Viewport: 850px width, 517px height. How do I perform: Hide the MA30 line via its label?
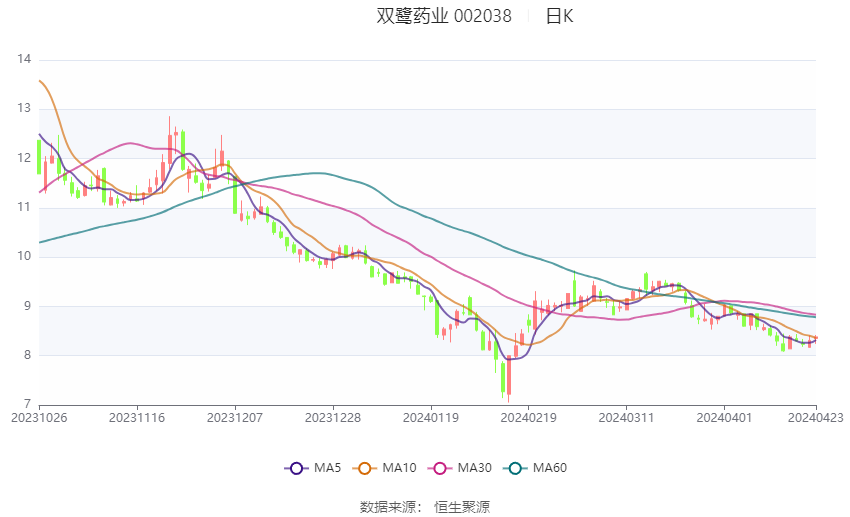(x=474, y=468)
